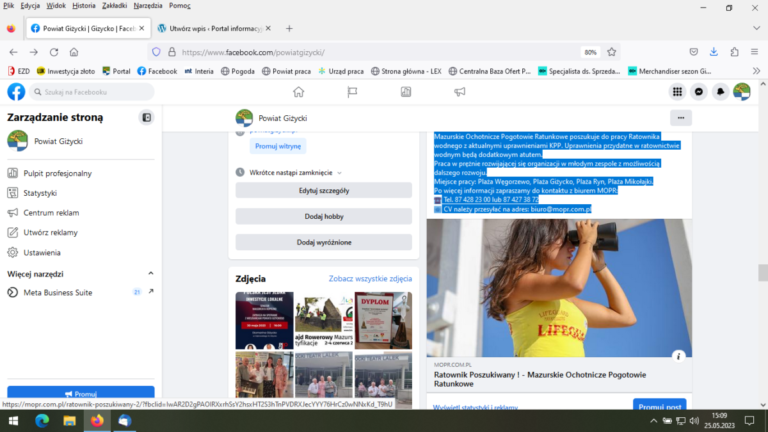Open Urząd praca bookmark
The width and height of the screenshot is (768, 432).
(x=341, y=71)
